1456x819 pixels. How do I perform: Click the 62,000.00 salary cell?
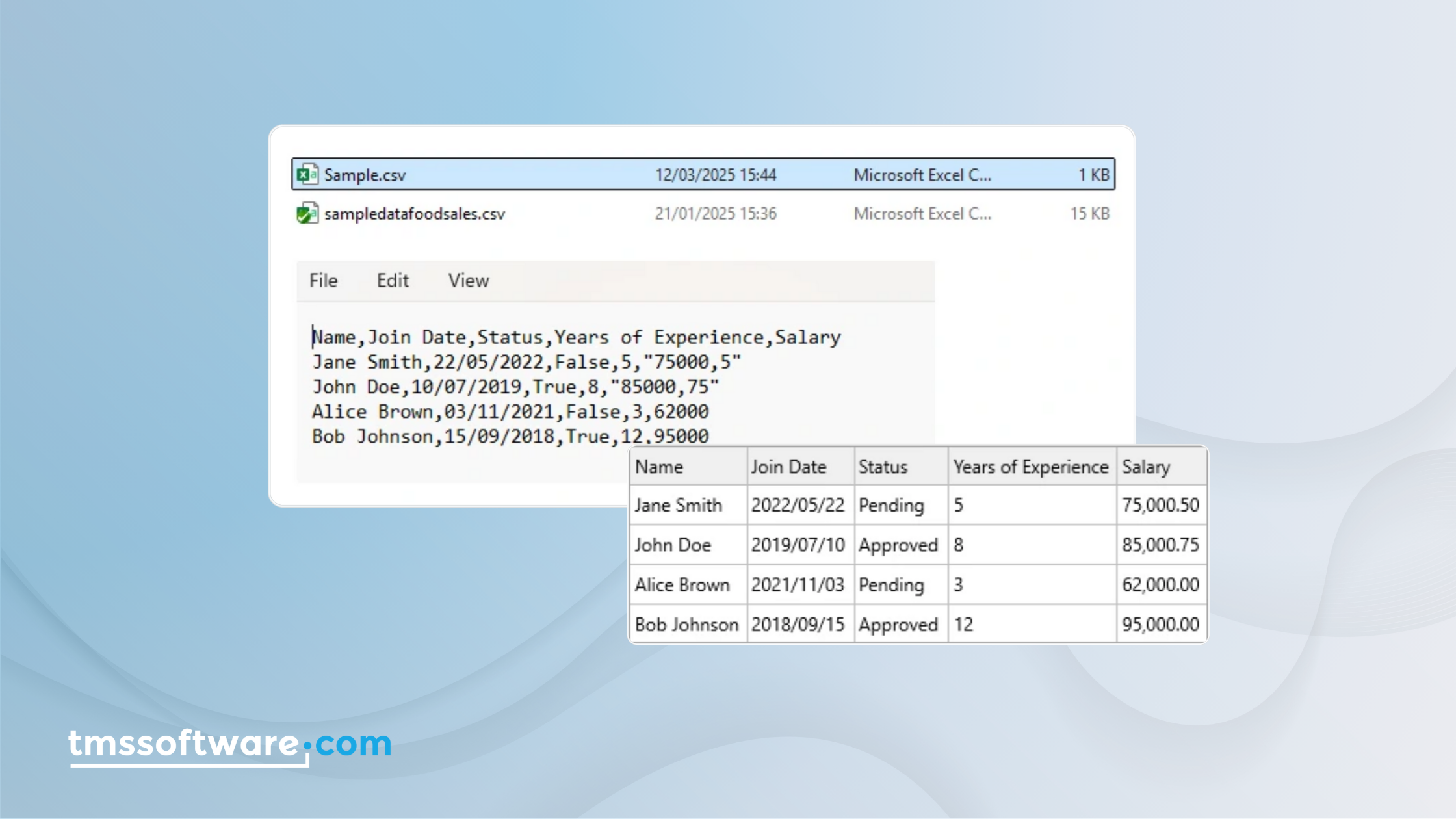(x=1160, y=584)
